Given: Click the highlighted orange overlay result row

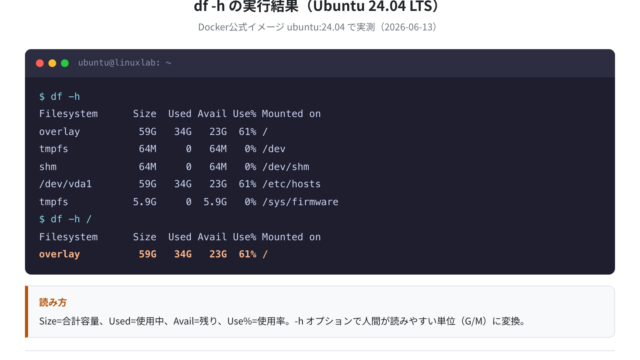Looking at the screenshot, I should (153, 254).
